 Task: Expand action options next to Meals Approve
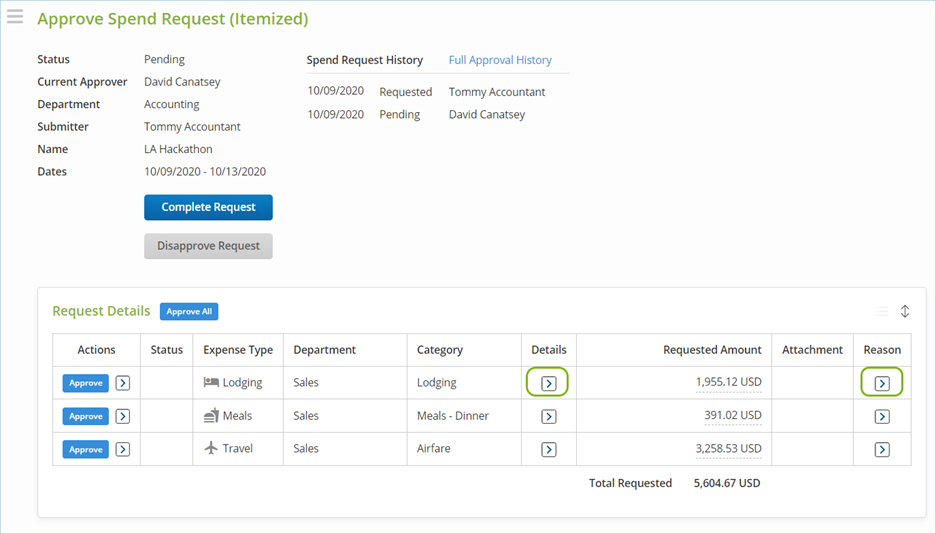click(x=122, y=416)
